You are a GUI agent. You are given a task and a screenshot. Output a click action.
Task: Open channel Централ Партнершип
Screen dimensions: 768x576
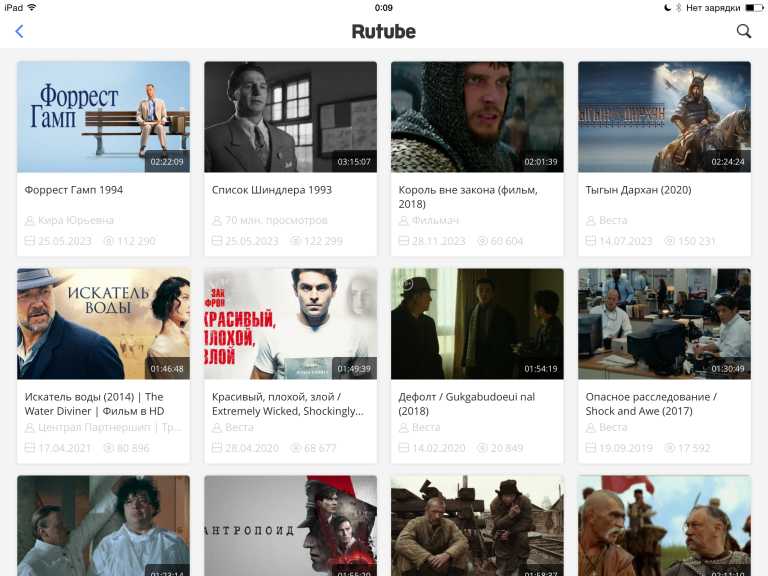pyautogui.click(x=110, y=428)
